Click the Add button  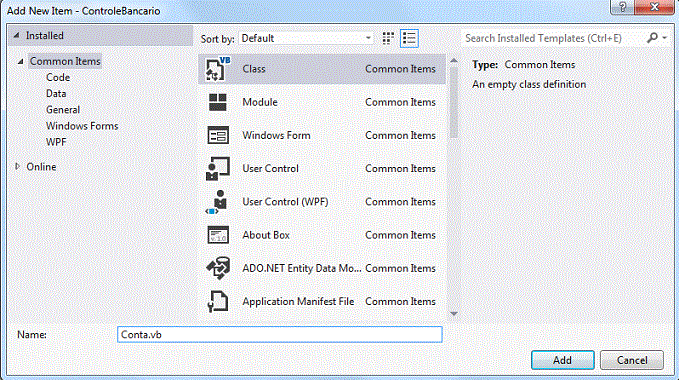click(563, 360)
